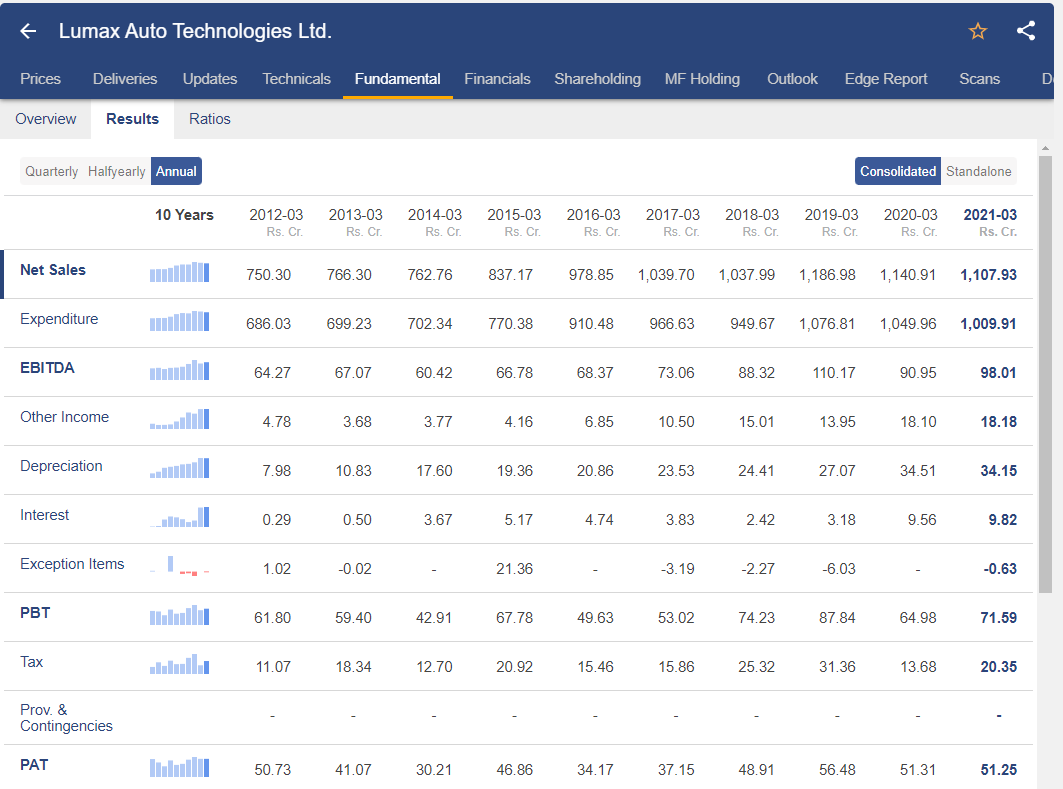Switch to Ratios sub-tab

click(x=209, y=119)
